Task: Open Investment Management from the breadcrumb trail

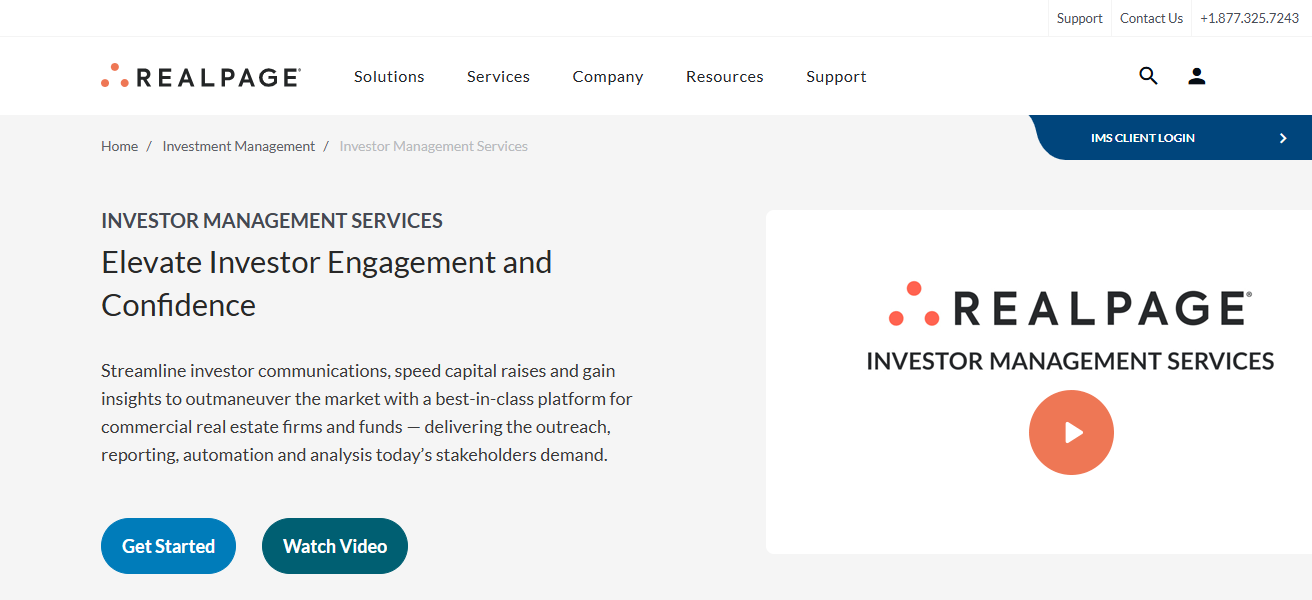Action: (x=238, y=145)
